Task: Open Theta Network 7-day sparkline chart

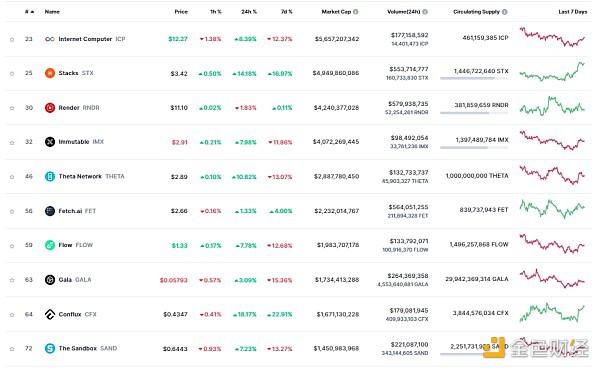Action: 552,175
